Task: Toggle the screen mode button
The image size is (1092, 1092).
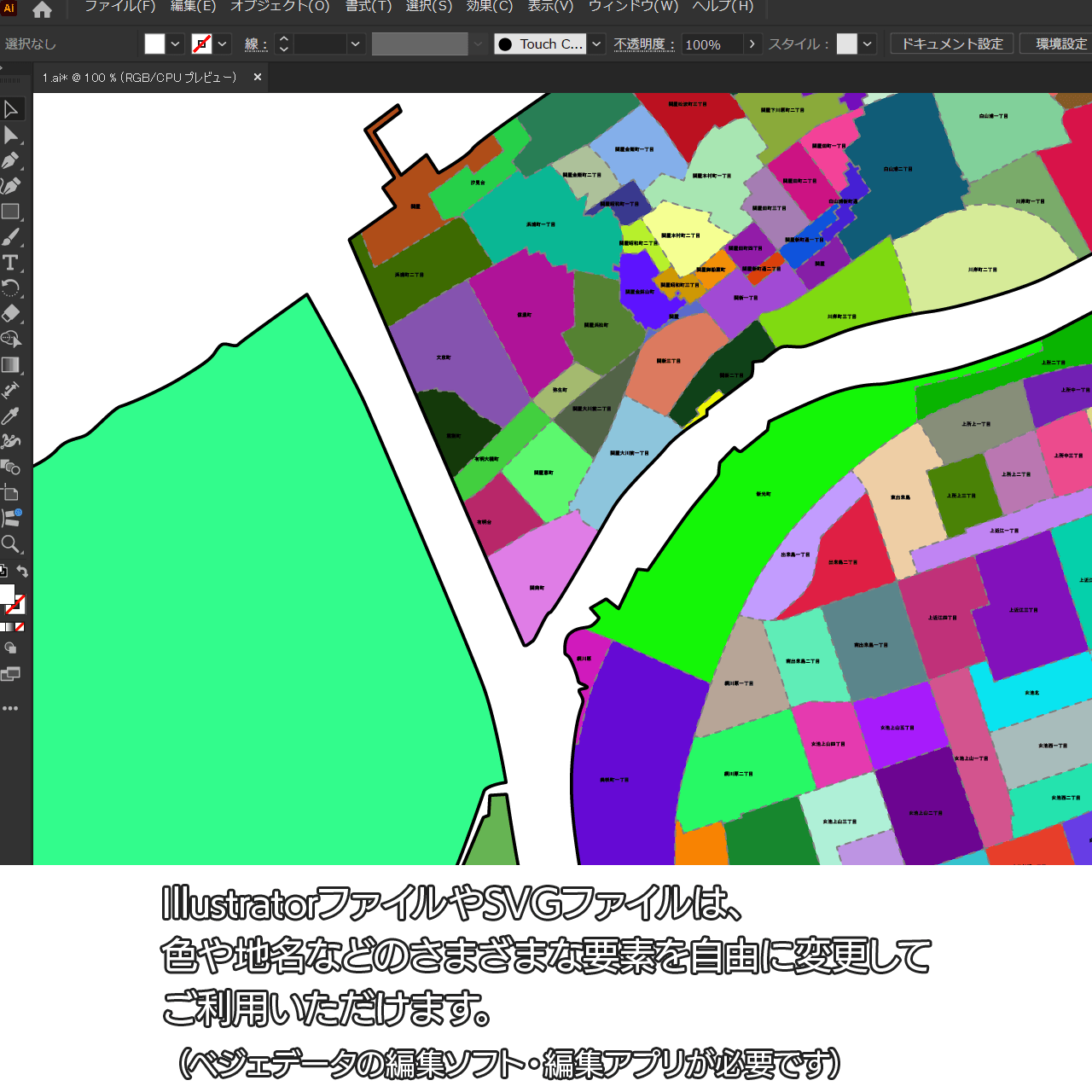Action: pos(10,674)
